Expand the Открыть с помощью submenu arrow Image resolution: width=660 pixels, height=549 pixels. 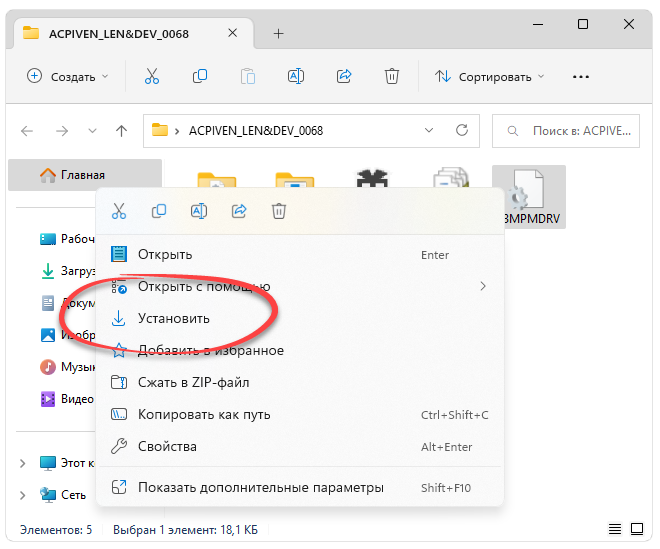(483, 286)
